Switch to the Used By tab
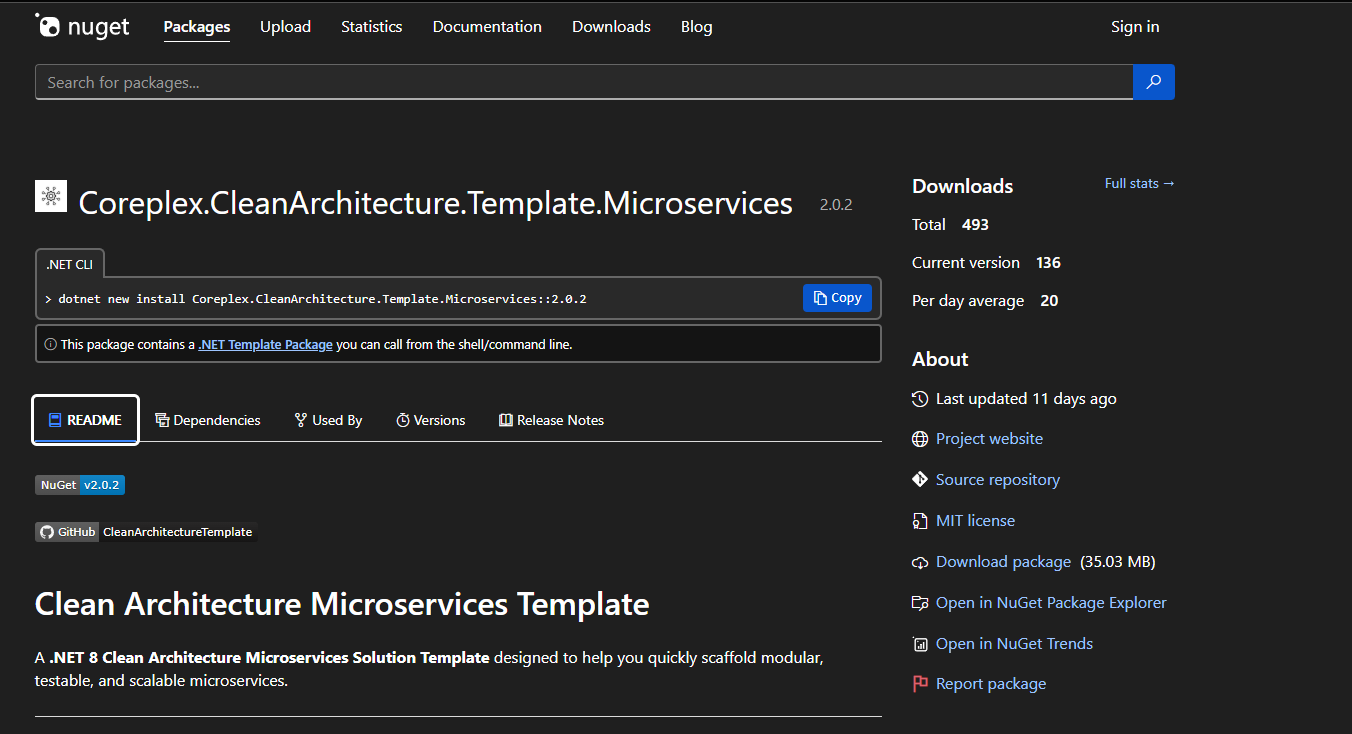This screenshot has height=734, width=1352. 328,420
